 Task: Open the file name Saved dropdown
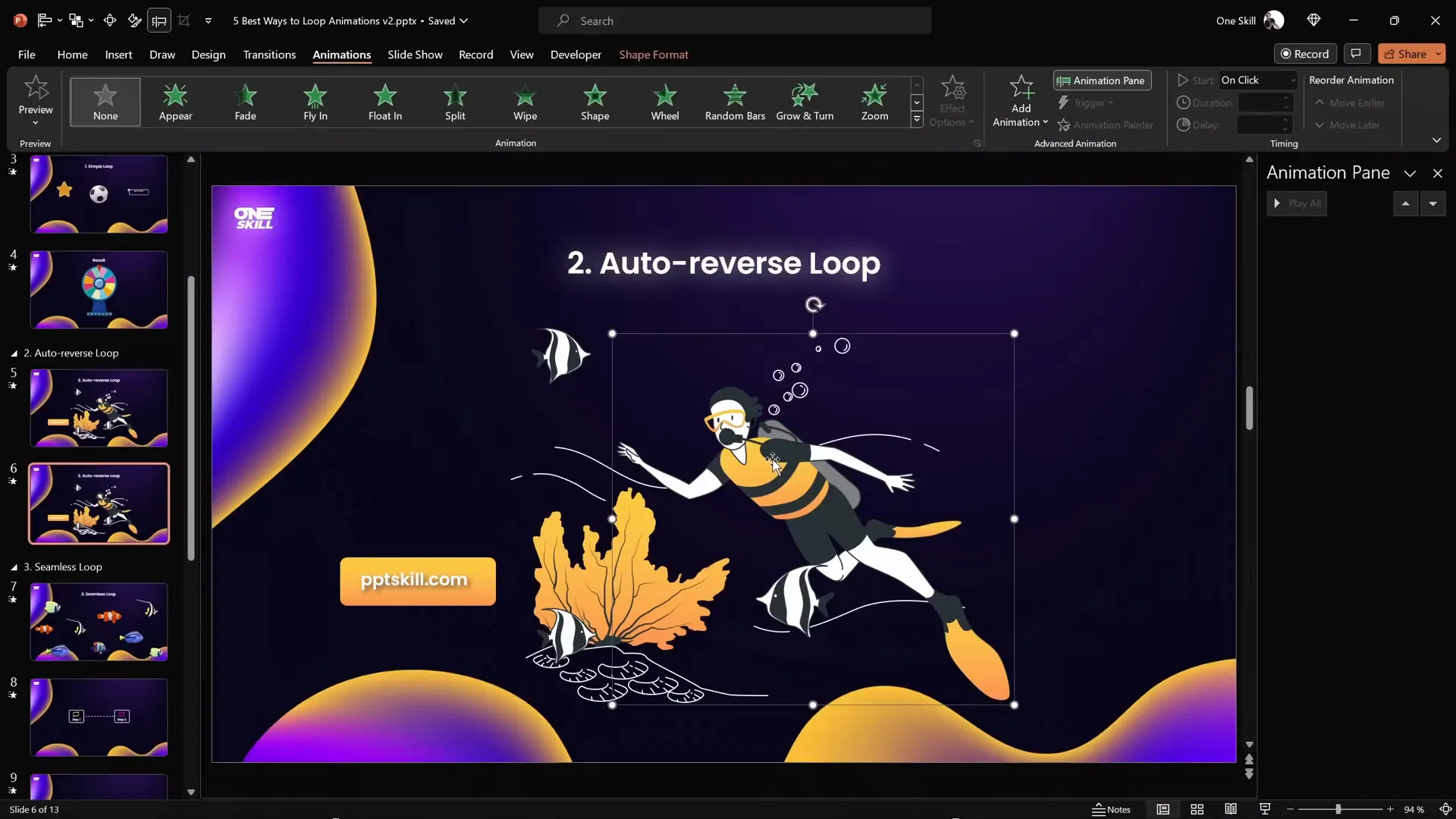[463, 20]
